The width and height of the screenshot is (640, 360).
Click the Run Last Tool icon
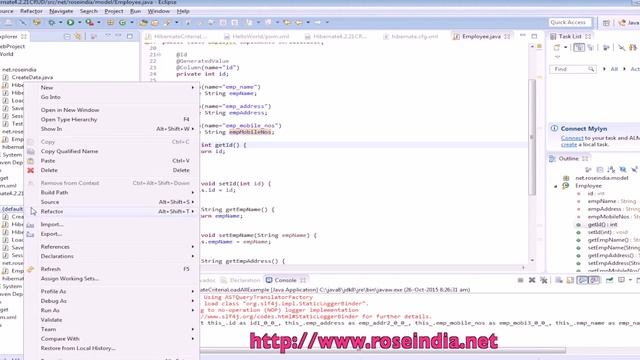click(x=89, y=22)
